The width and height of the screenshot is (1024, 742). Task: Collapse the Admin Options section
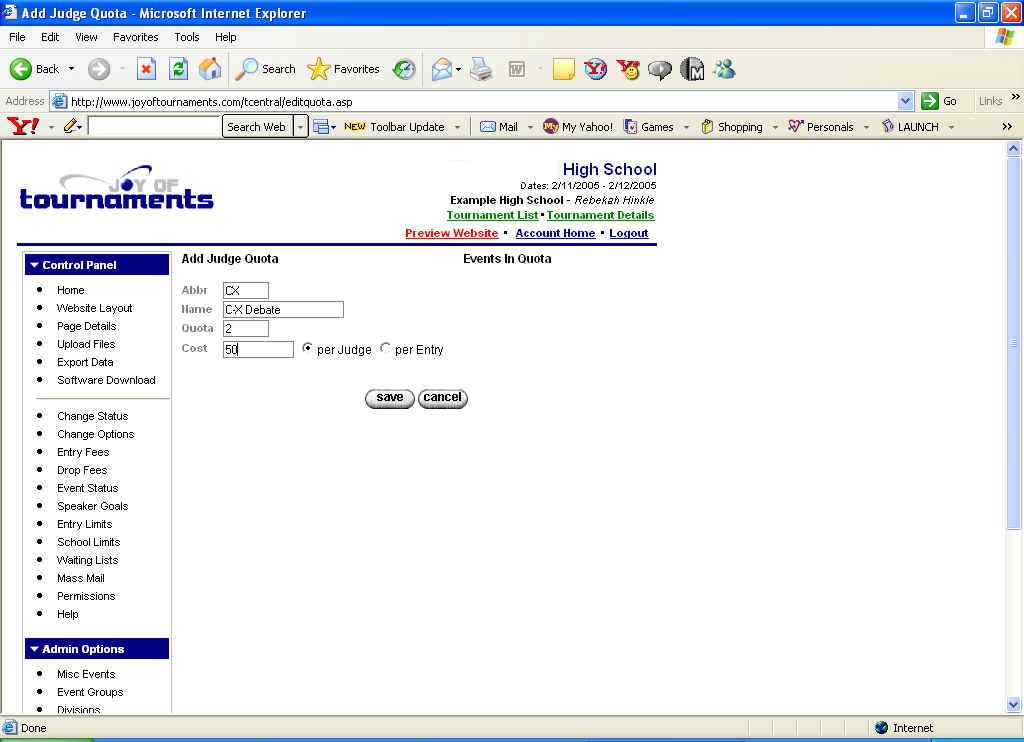pyautogui.click(x=35, y=649)
